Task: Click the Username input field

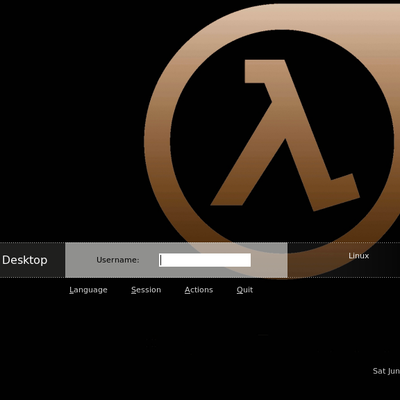Action: (x=205, y=260)
